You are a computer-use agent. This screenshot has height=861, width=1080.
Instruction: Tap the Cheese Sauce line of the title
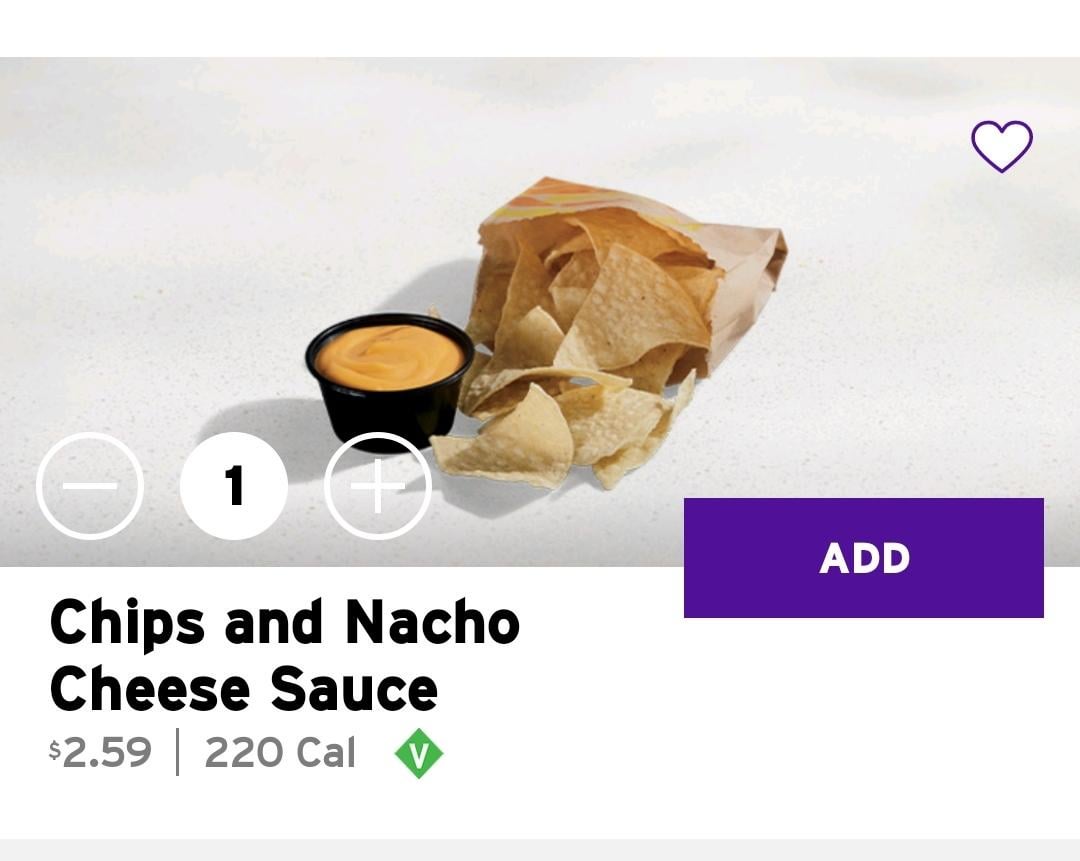(x=243, y=689)
